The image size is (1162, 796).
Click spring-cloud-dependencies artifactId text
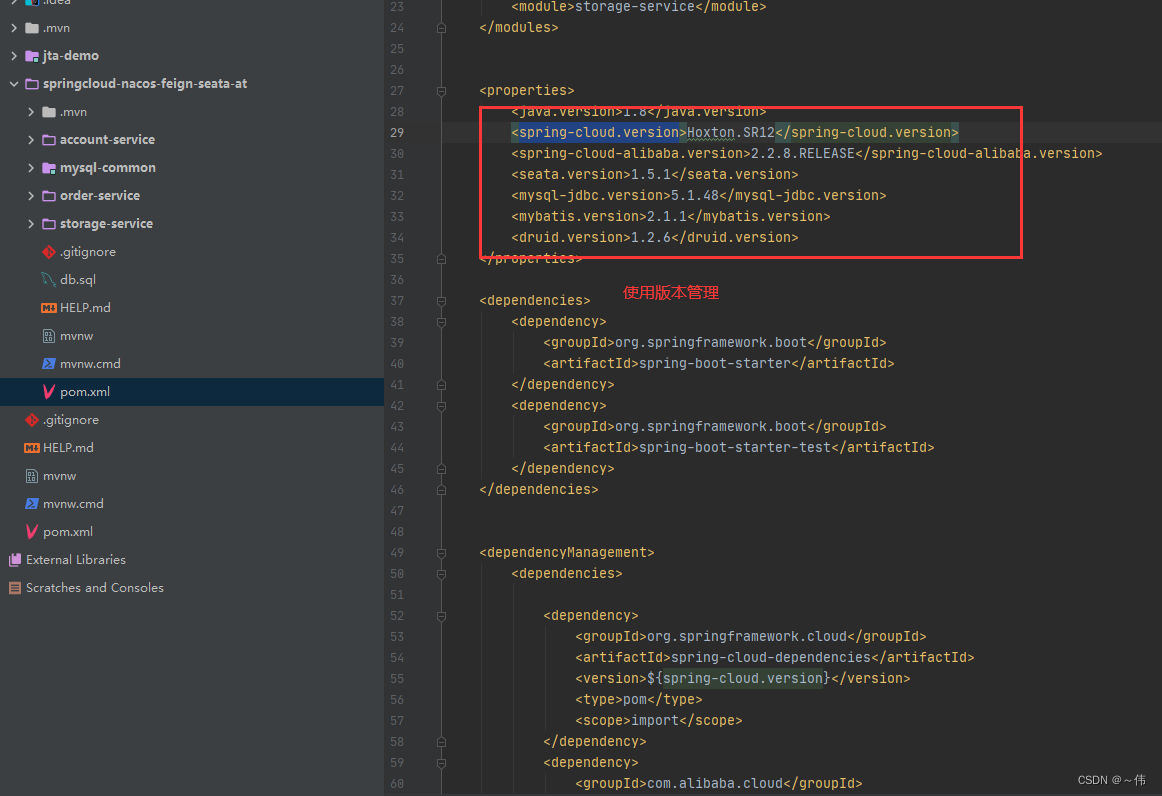[771, 657]
